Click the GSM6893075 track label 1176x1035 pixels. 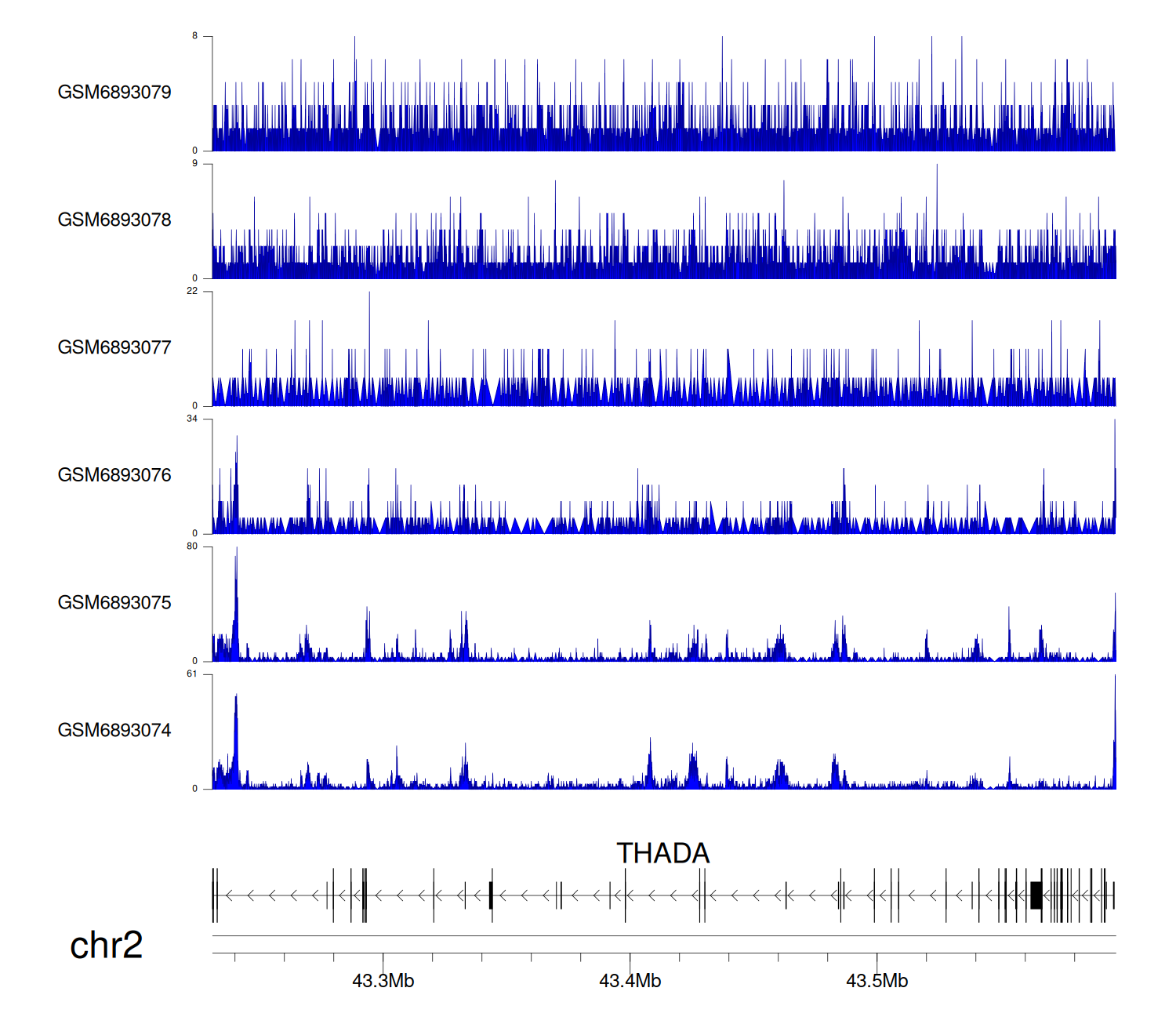[114, 603]
